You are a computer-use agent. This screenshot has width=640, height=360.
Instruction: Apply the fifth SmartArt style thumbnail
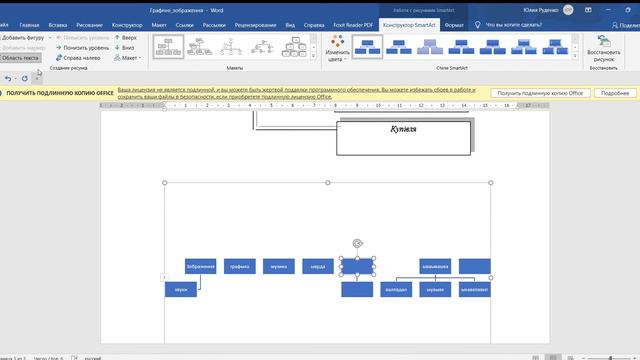(x=493, y=47)
